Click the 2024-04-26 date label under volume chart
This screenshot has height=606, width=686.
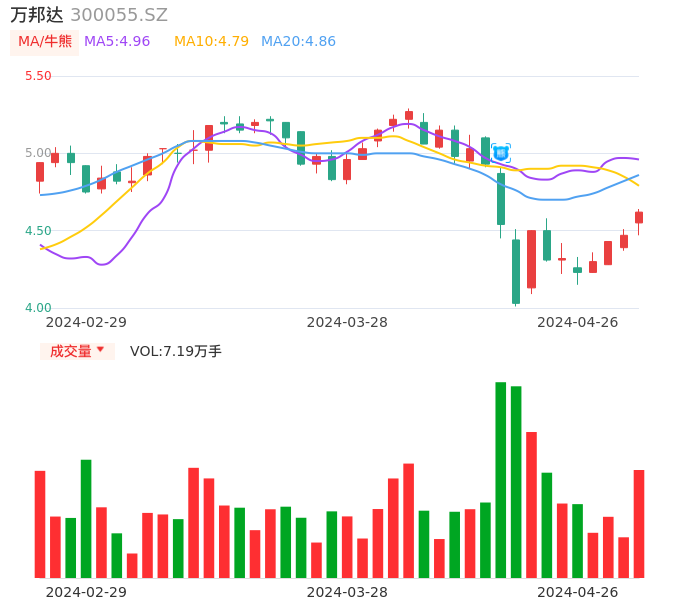577,592
